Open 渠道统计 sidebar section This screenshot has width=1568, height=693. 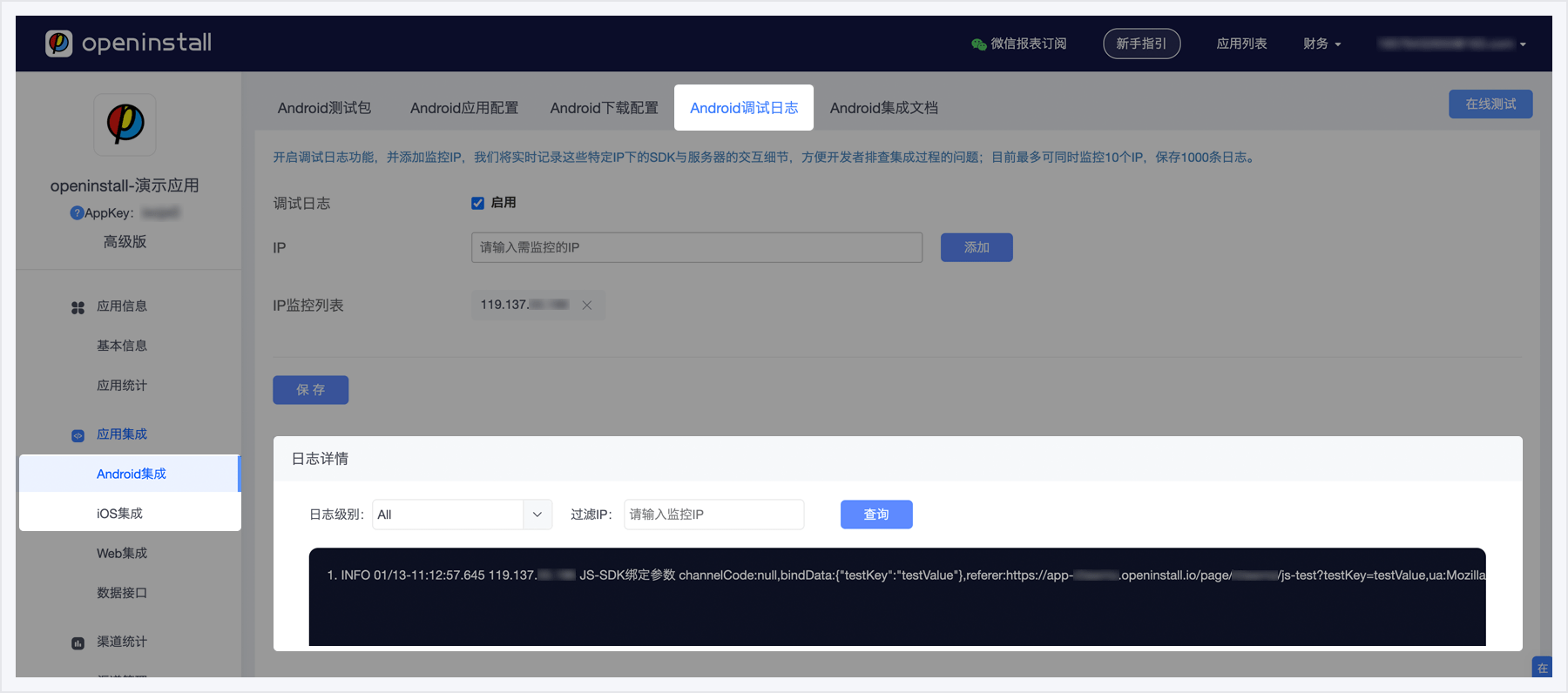point(122,642)
